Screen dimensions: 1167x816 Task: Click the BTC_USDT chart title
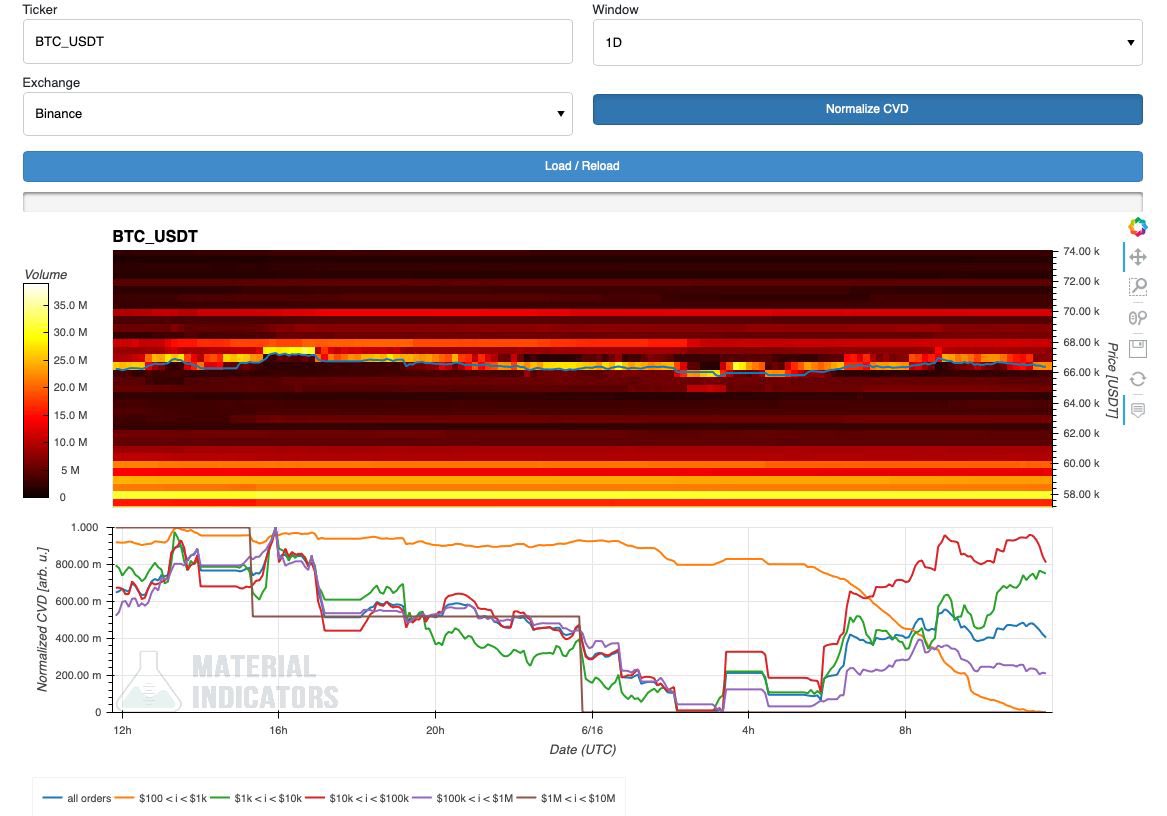(155, 237)
